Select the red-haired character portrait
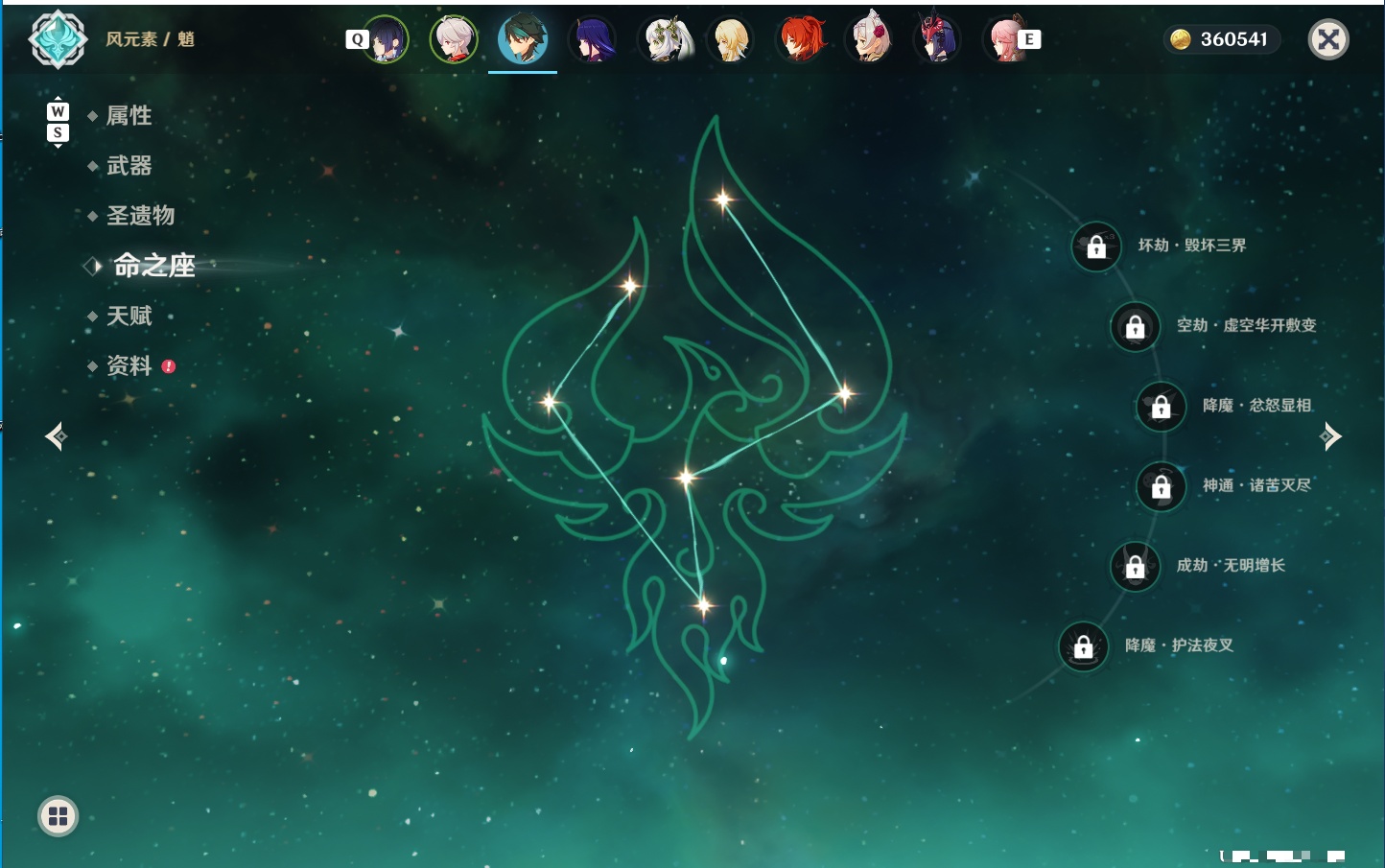Screen dimensions: 1385x868 (x=801, y=39)
